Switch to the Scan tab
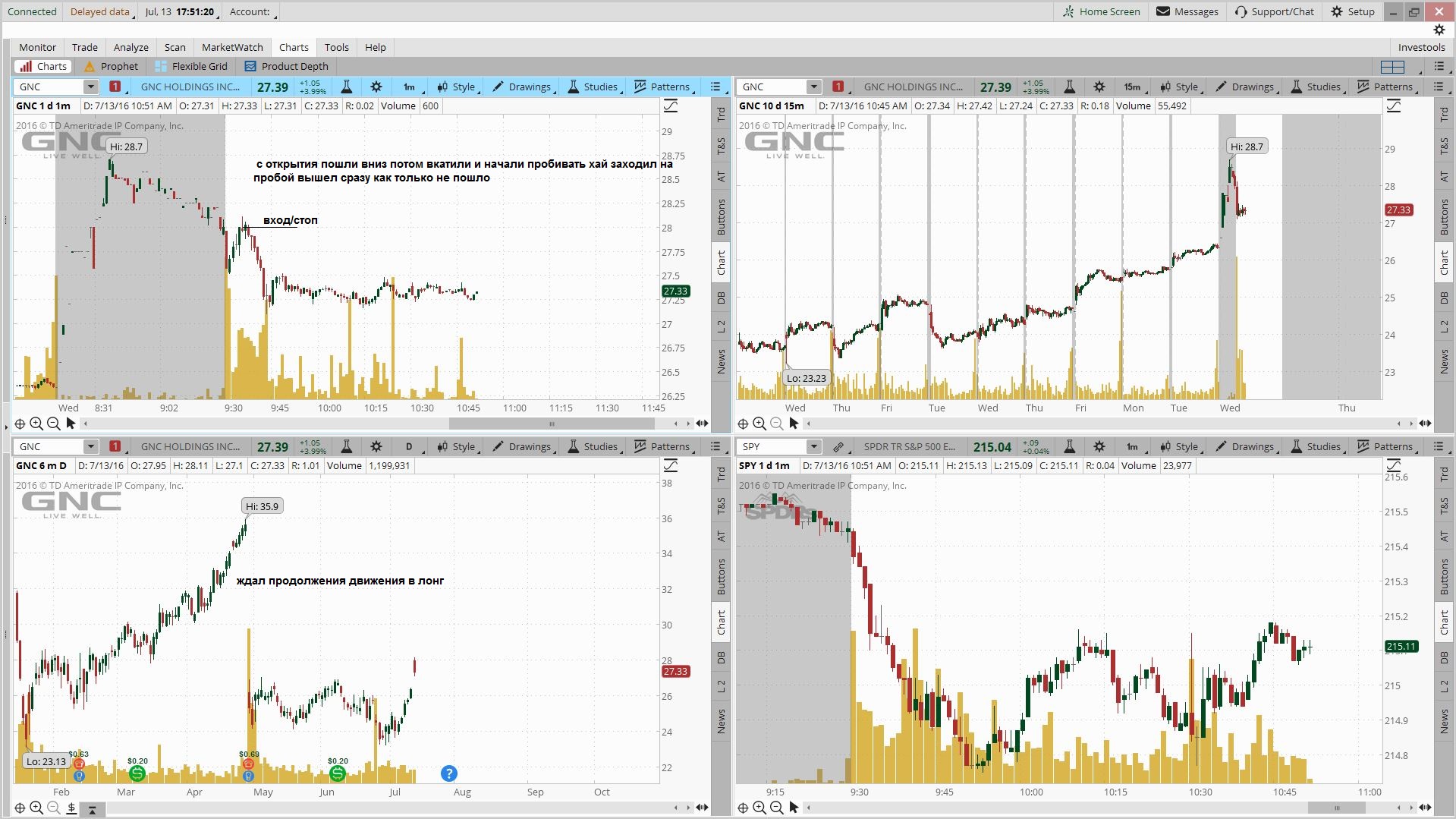The height and width of the screenshot is (819, 1456). pos(175,47)
